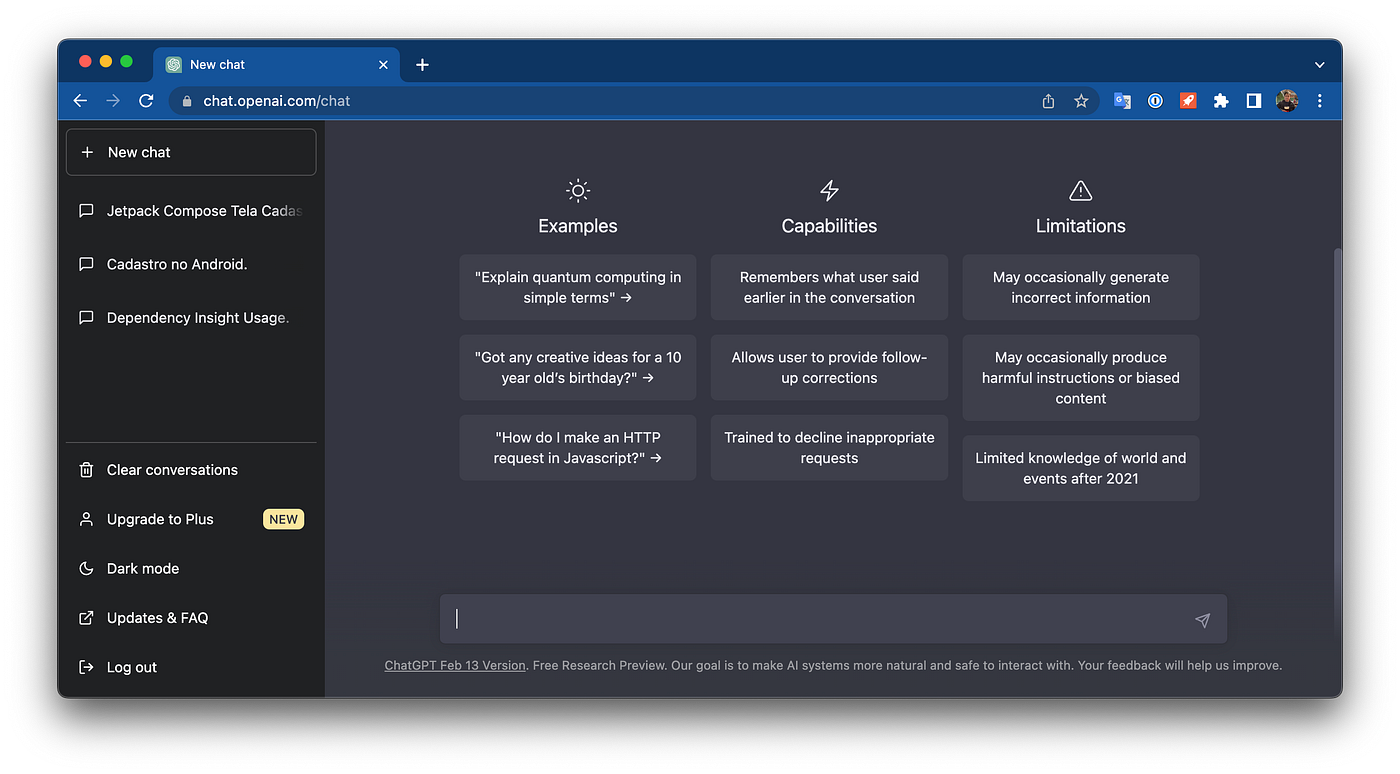The image size is (1400, 774).
Task: Open the browser extensions puzzle icon
Action: [1221, 101]
